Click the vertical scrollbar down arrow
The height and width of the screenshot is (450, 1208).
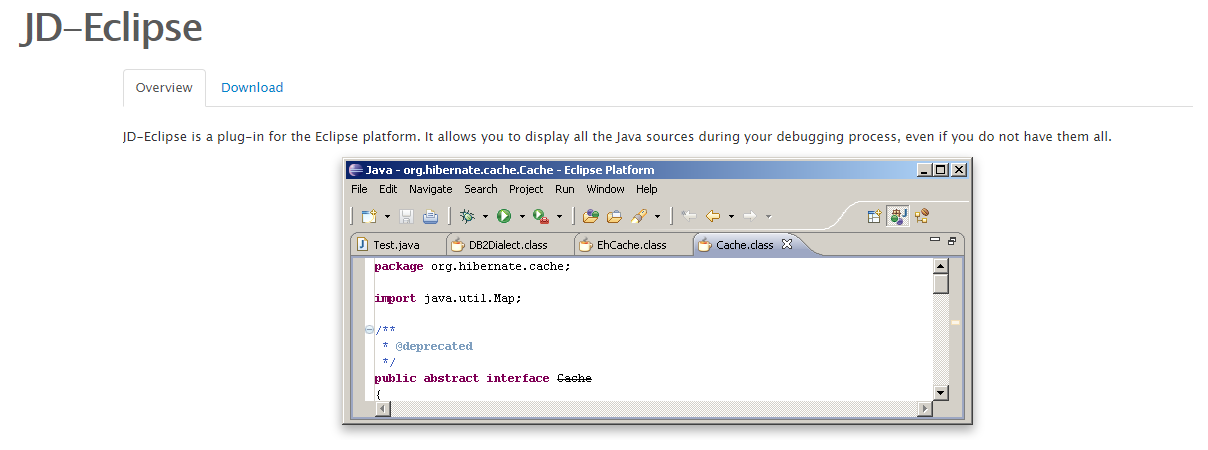click(941, 392)
